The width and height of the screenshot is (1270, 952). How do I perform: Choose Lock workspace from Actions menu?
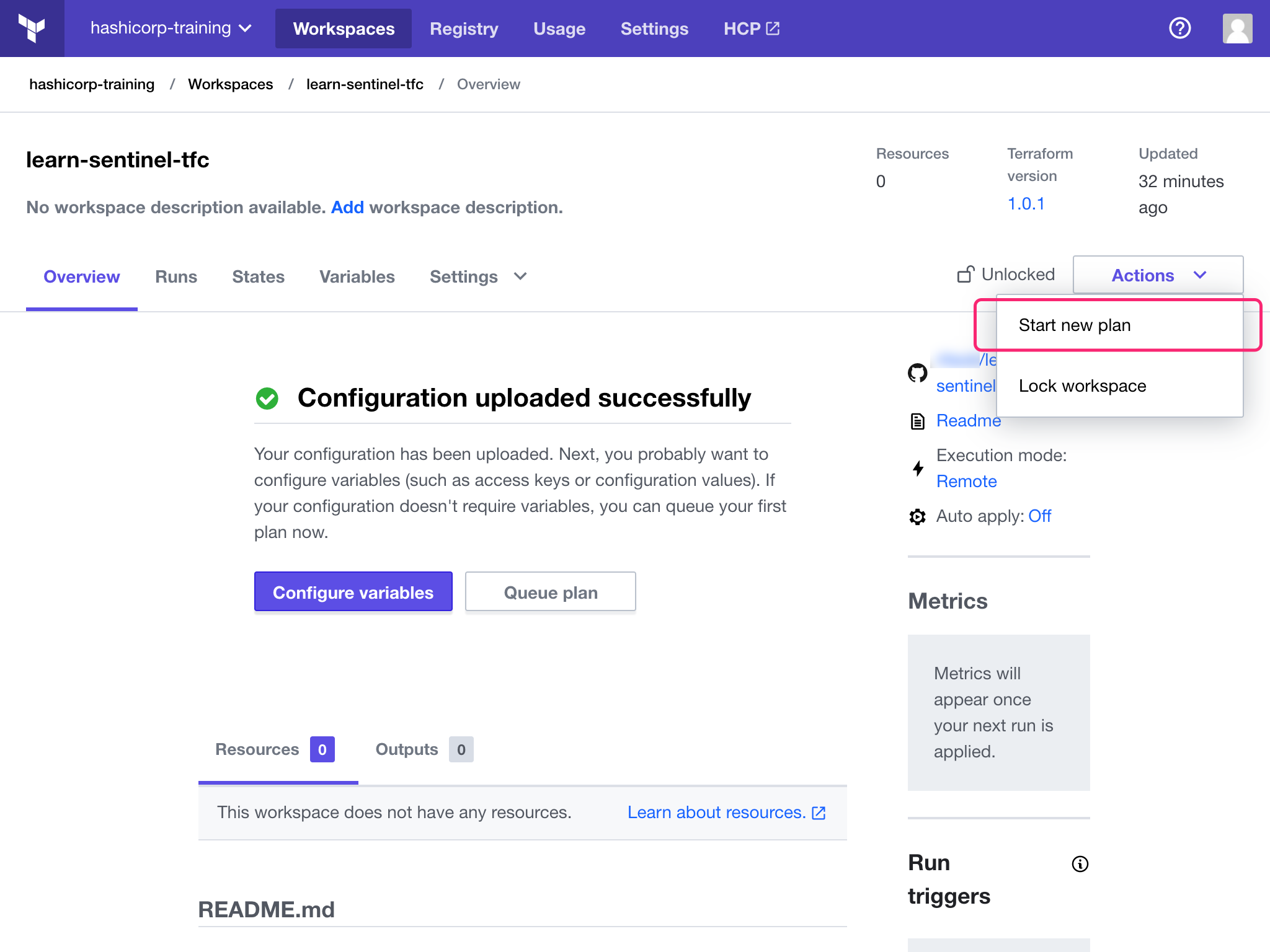click(1119, 386)
